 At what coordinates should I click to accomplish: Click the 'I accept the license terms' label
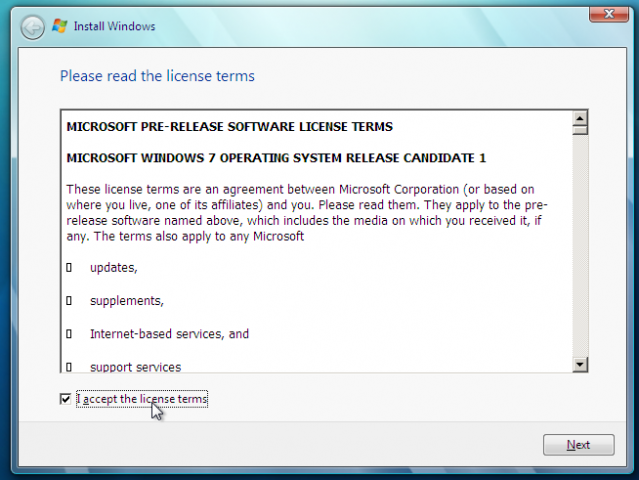tap(142, 399)
